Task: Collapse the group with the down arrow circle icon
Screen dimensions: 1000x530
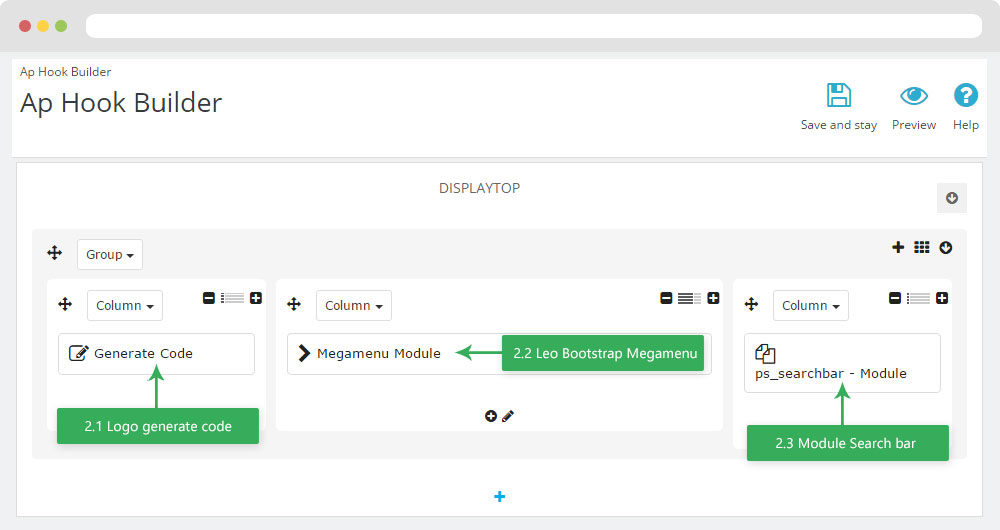Action: 946,247
